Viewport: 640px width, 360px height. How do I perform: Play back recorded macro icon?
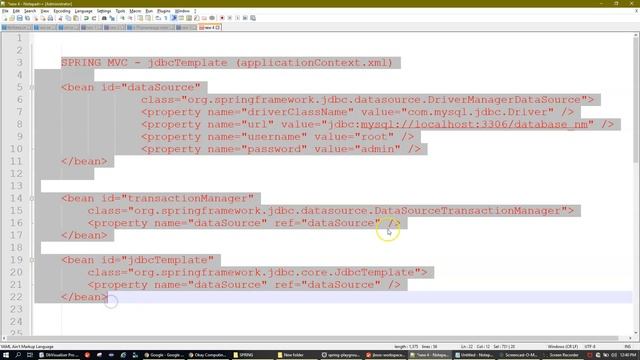pyautogui.click(x=237, y=18)
